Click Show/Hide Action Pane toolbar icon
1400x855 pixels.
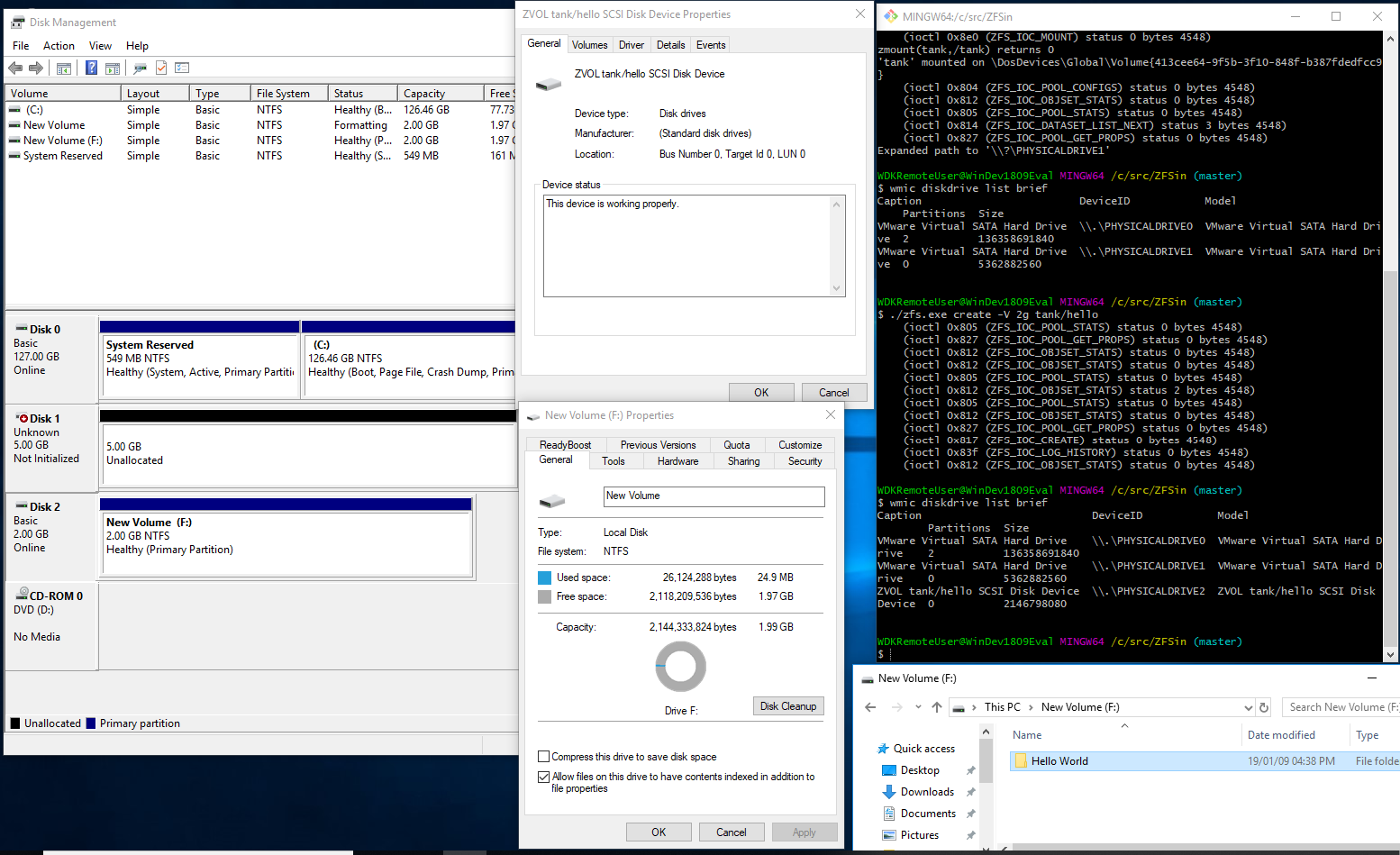(113, 68)
